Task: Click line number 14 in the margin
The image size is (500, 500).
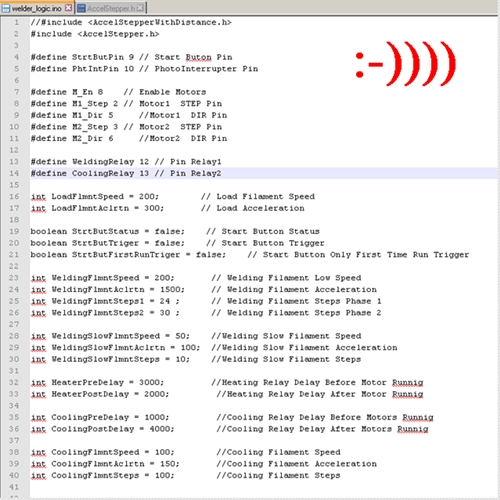Action: click(14, 173)
